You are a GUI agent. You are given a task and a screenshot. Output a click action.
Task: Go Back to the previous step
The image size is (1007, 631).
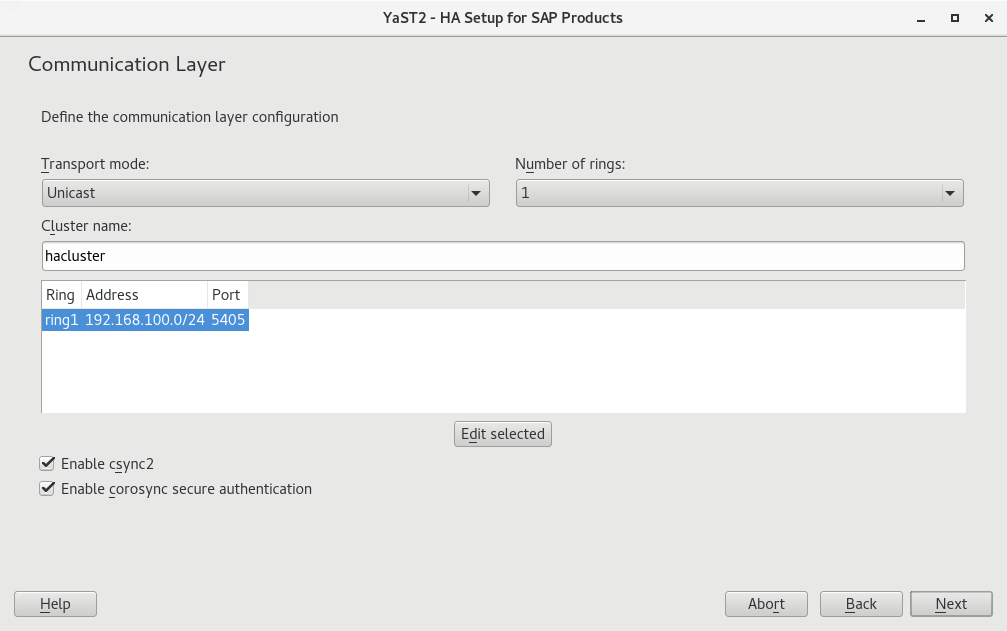[x=861, y=604]
